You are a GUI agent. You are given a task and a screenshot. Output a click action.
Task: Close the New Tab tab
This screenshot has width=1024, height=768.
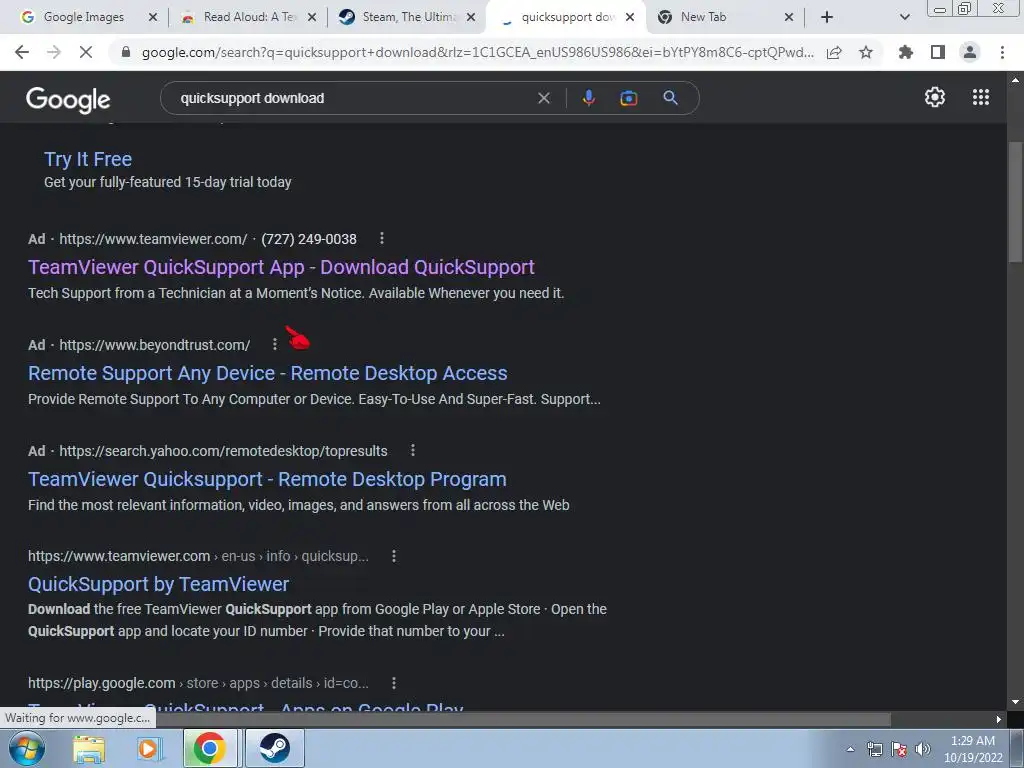coord(789,17)
